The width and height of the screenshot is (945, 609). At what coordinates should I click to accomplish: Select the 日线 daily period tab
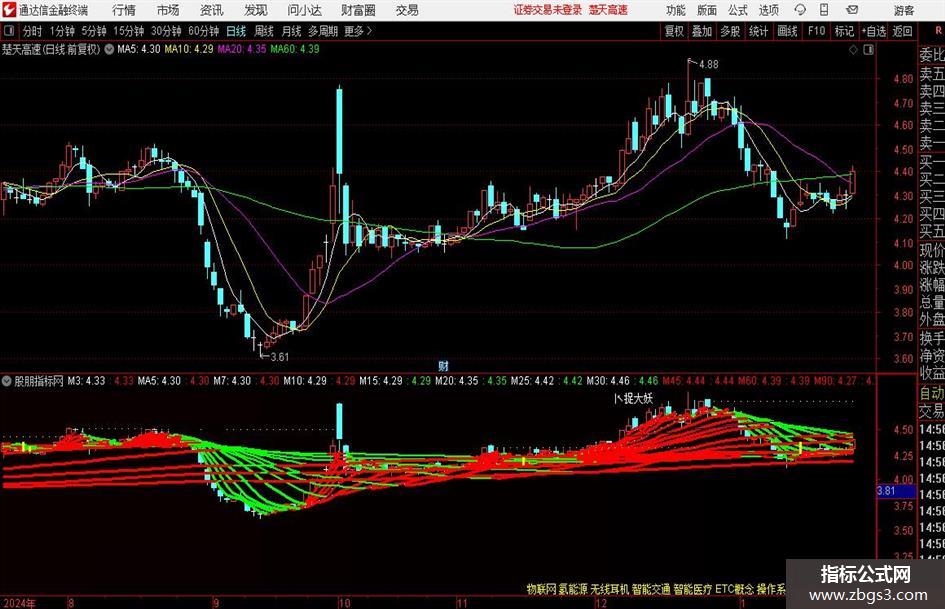pos(236,31)
